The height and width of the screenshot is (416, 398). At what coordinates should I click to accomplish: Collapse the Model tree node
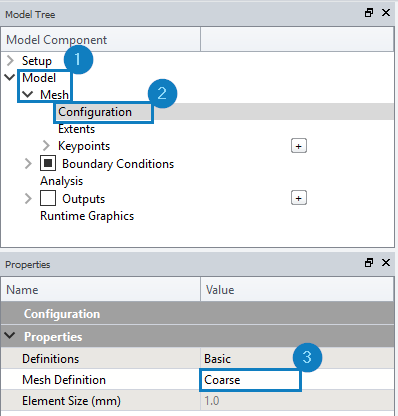point(10,78)
